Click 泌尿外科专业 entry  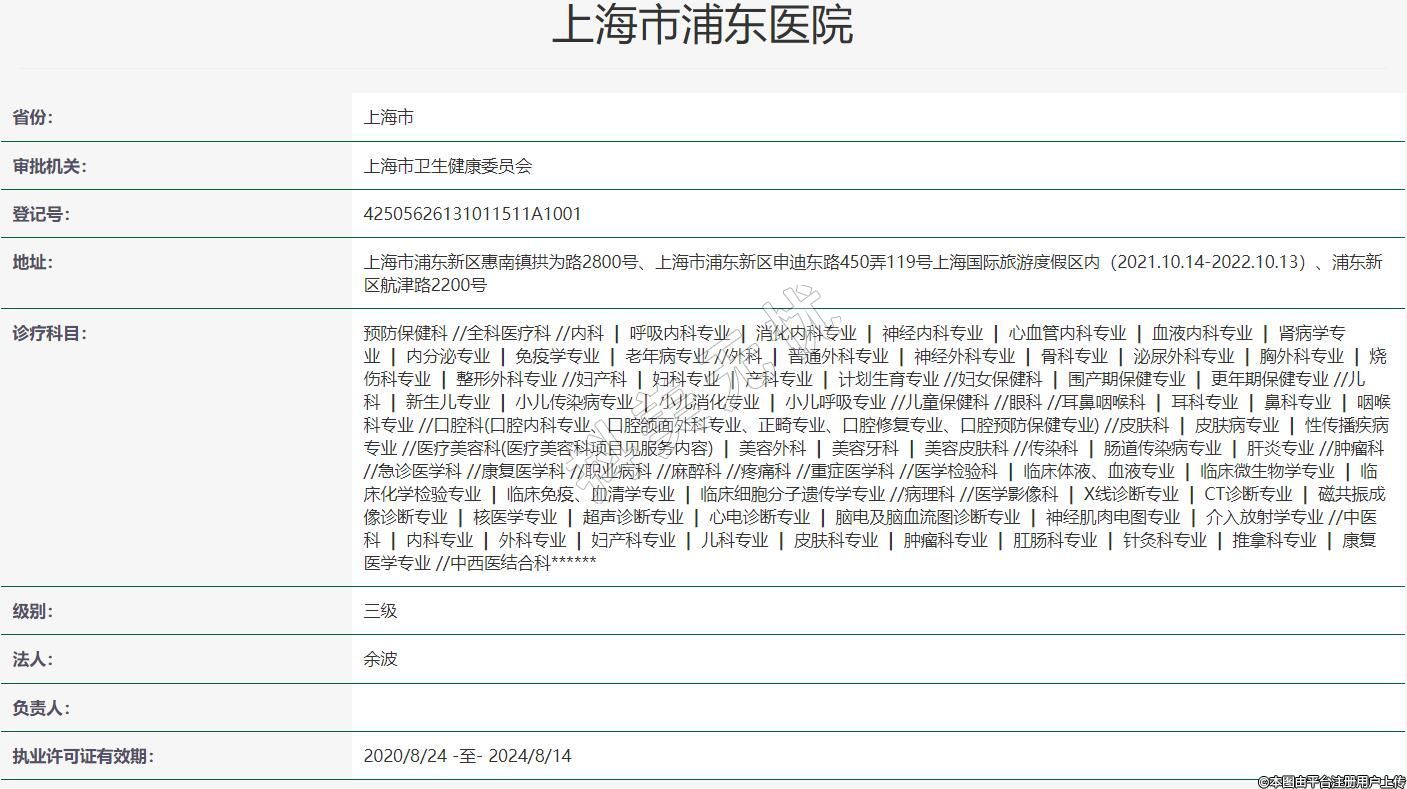1183,356
